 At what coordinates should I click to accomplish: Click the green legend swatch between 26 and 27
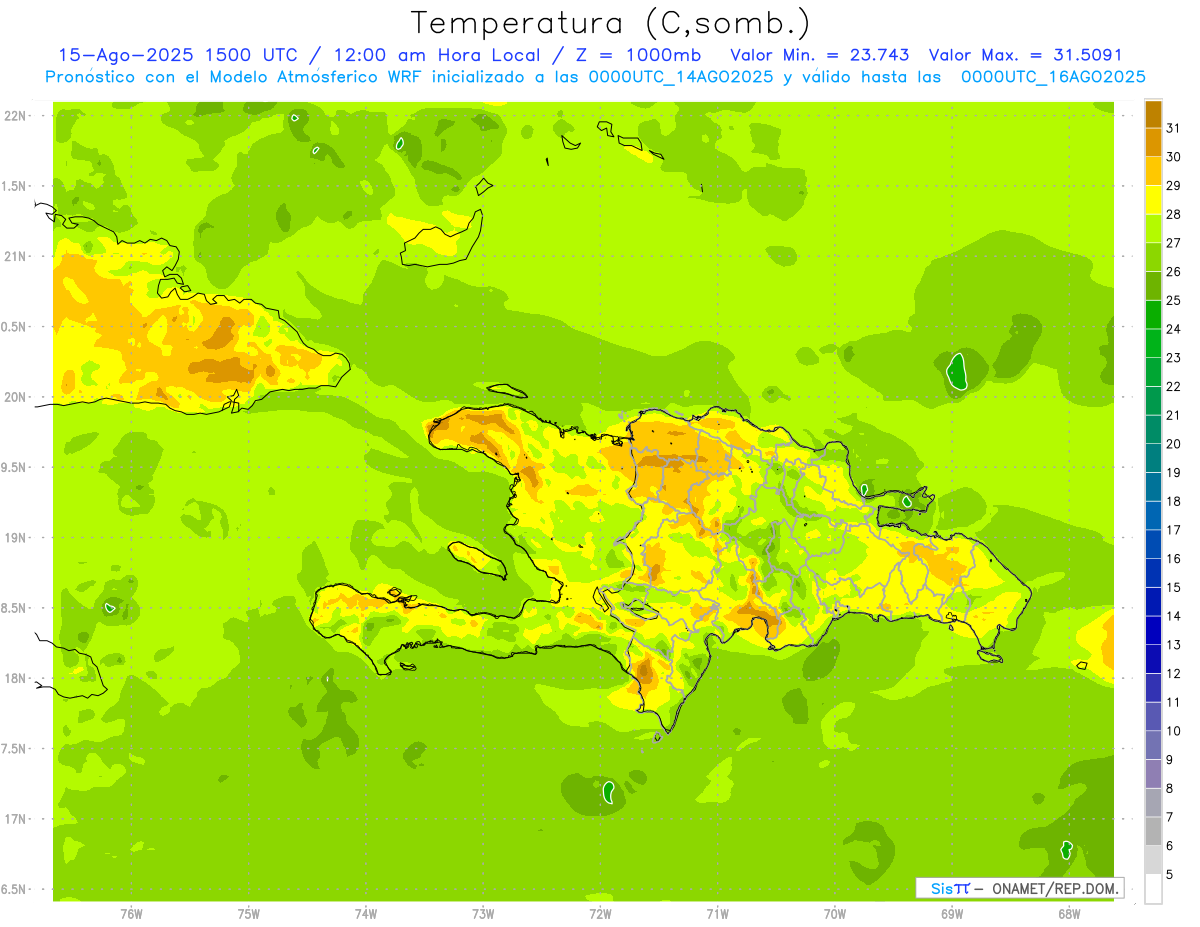coord(1153,258)
